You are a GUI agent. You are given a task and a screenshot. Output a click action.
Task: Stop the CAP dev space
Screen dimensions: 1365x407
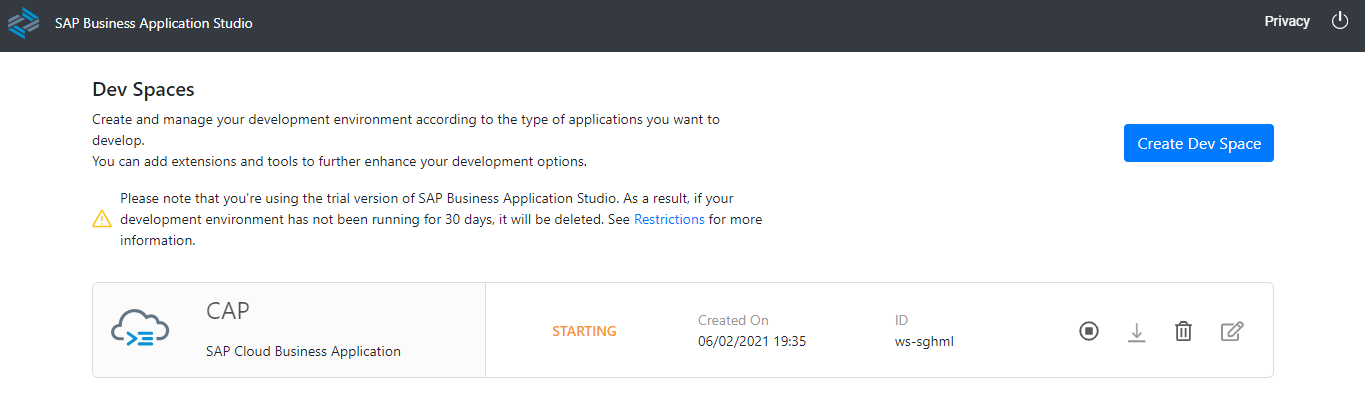[x=1089, y=331]
